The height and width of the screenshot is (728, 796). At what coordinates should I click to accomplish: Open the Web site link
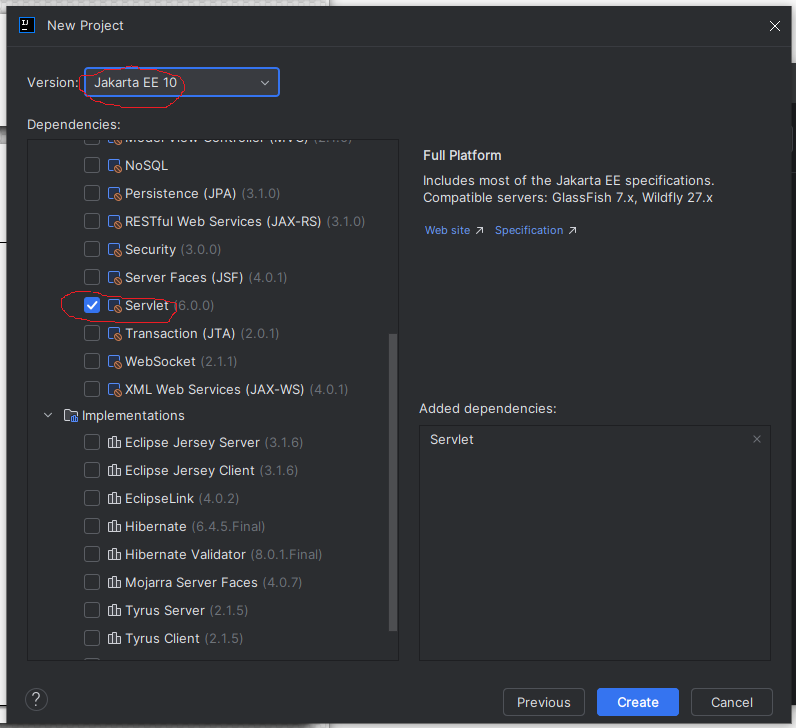[448, 230]
